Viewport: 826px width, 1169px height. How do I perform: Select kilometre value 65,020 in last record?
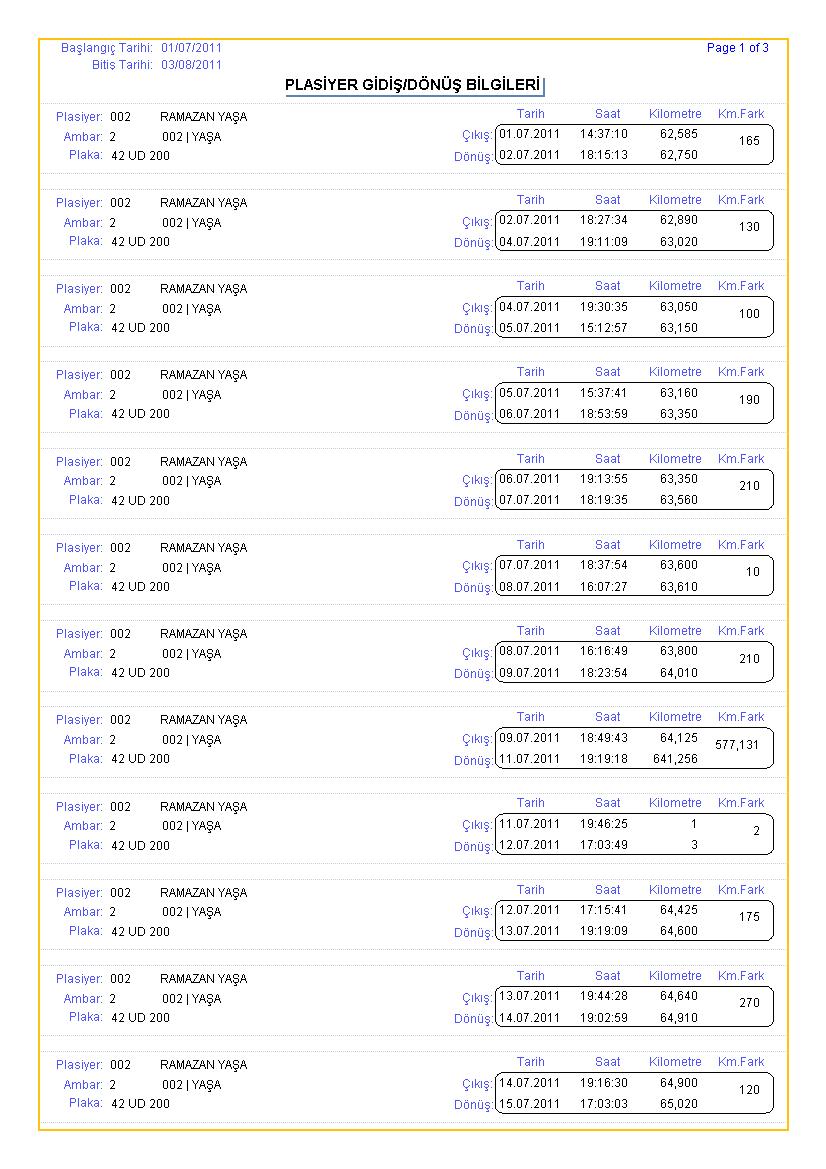coord(678,1104)
